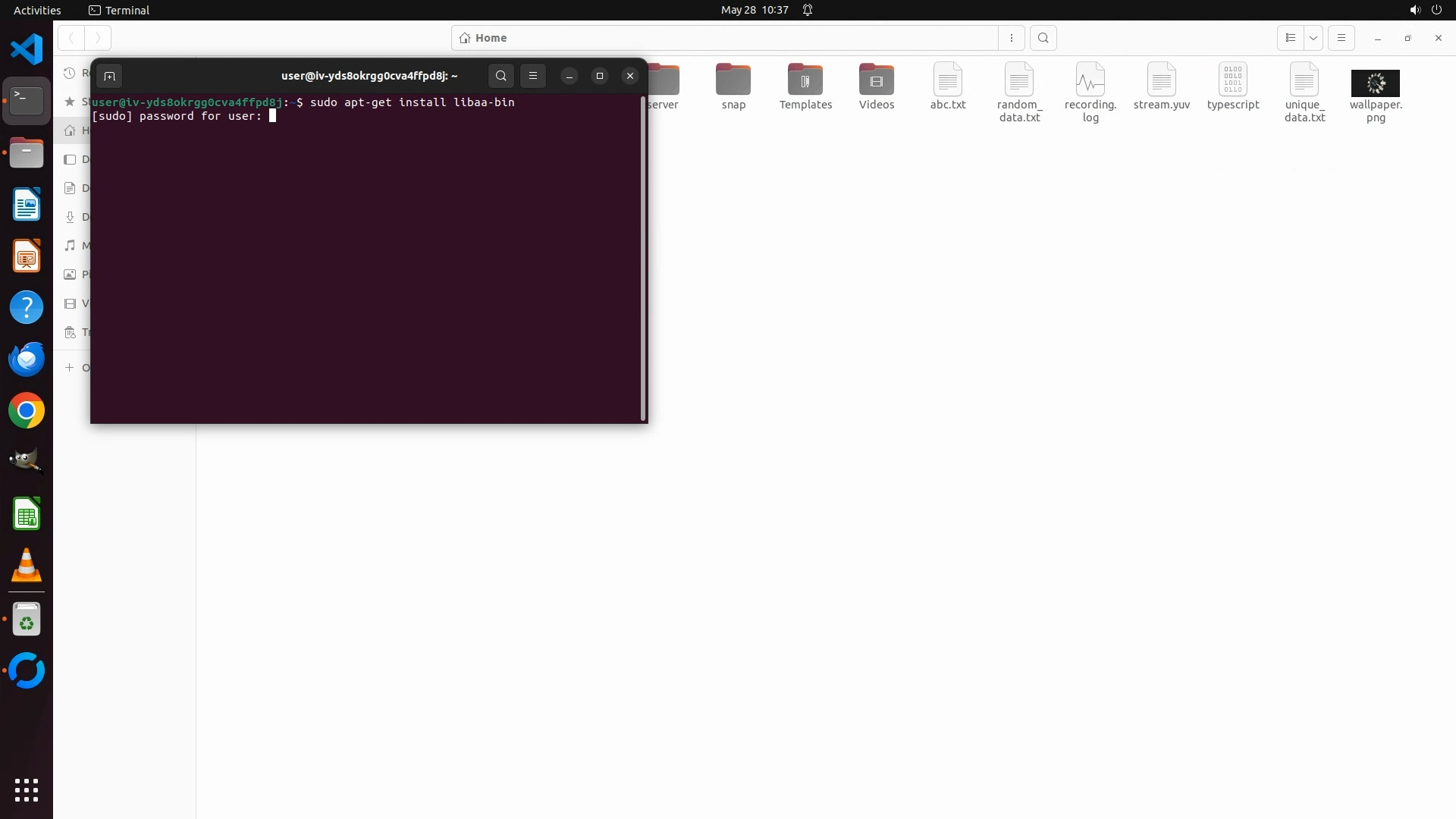Click the date and time clock

pos(754,10)
